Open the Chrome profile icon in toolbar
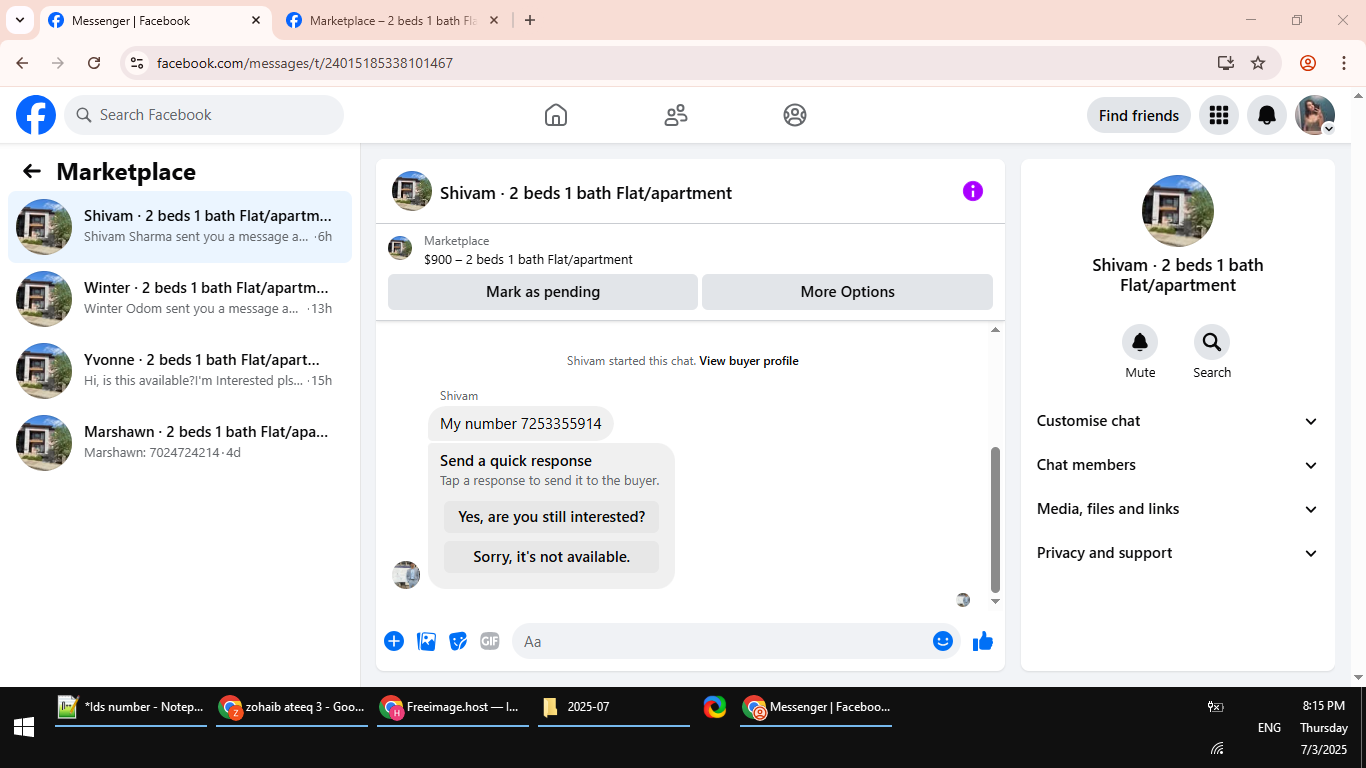 (x=1308, y=63)
